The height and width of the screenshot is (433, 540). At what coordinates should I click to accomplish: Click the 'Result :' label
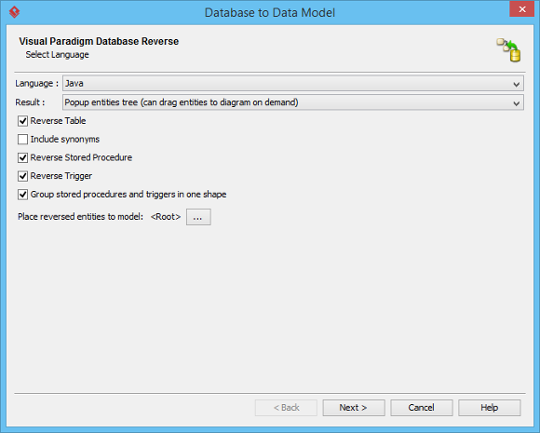coord(30,102)
